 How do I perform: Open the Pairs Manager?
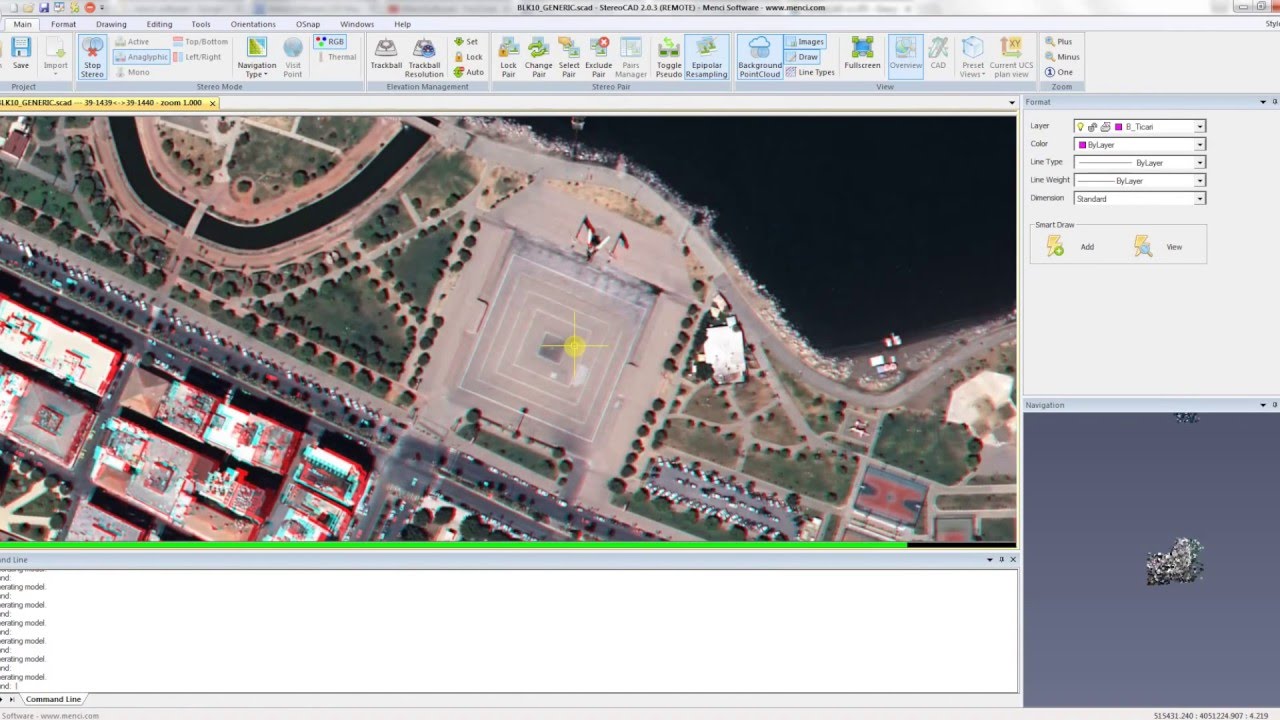tap(630, 57)
